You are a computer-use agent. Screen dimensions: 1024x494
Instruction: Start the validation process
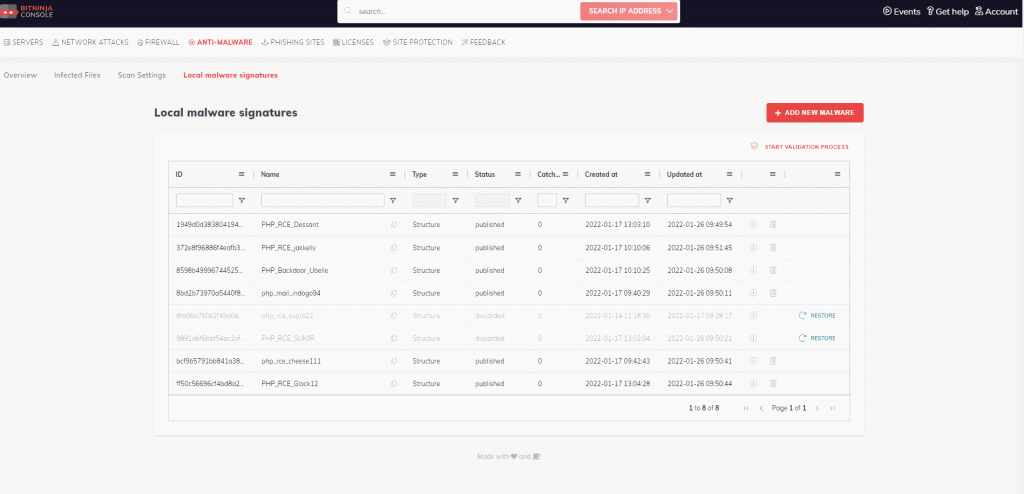click(800, 147)
